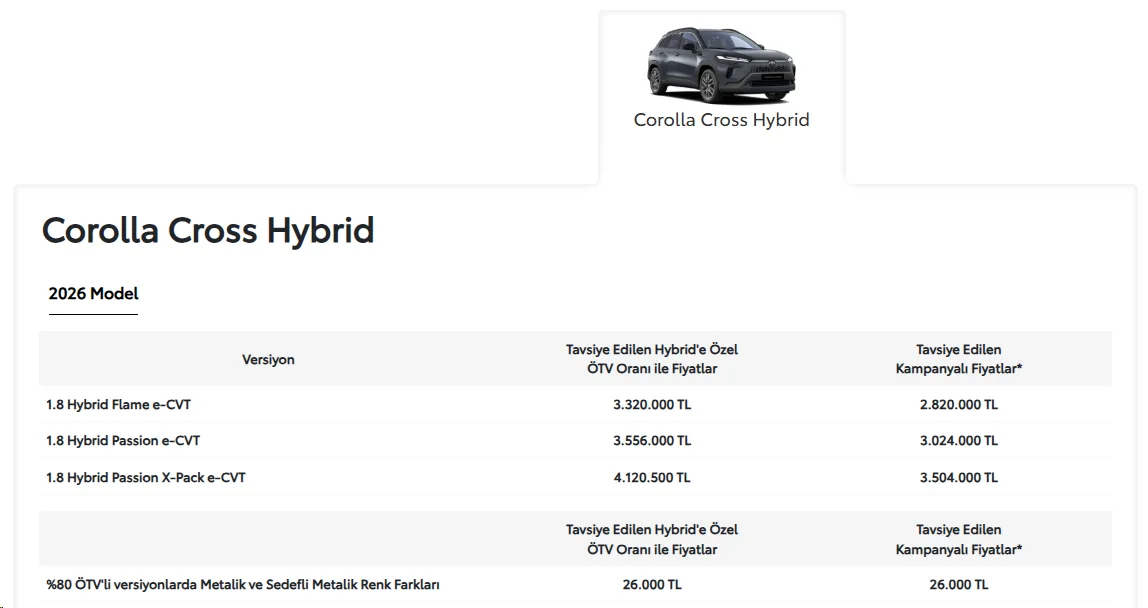Click the first Kampanyalı Fiyatlar column header
Image resolution: width=1148 pixels, height=608 pixels.
point(958,359)
